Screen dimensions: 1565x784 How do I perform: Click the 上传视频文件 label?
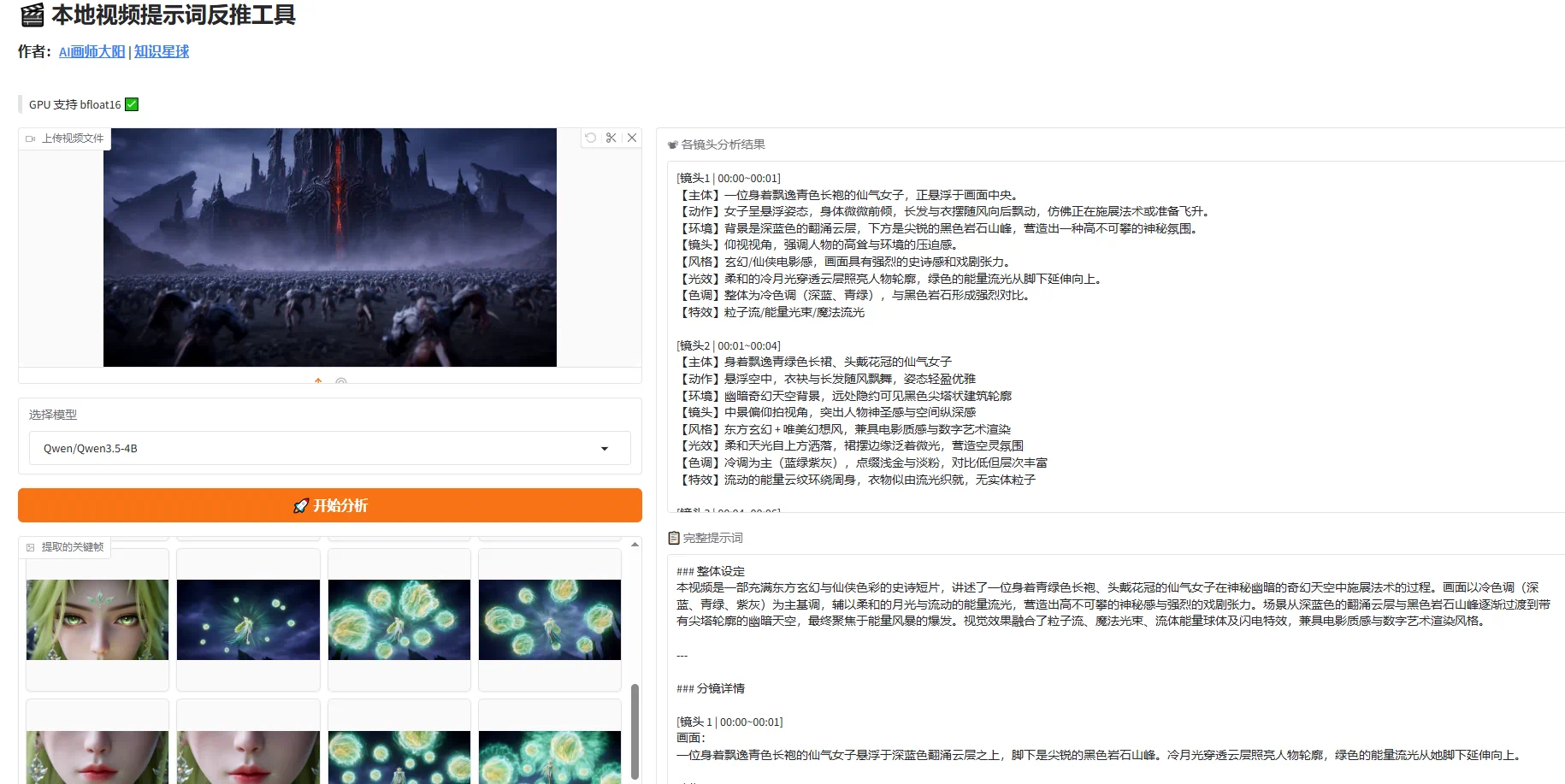[x=73, y=139]
